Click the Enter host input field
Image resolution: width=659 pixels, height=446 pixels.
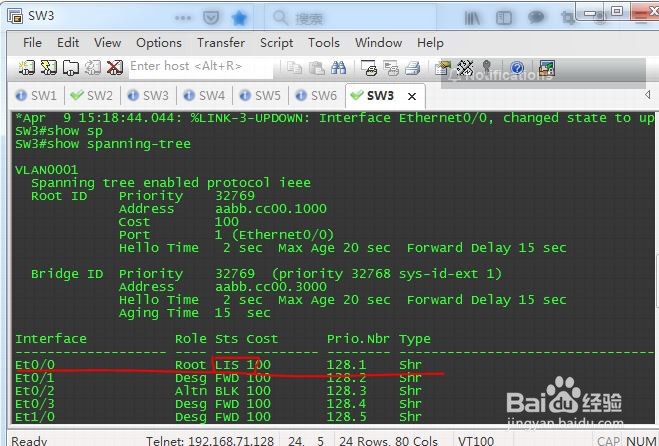(201, 68)
